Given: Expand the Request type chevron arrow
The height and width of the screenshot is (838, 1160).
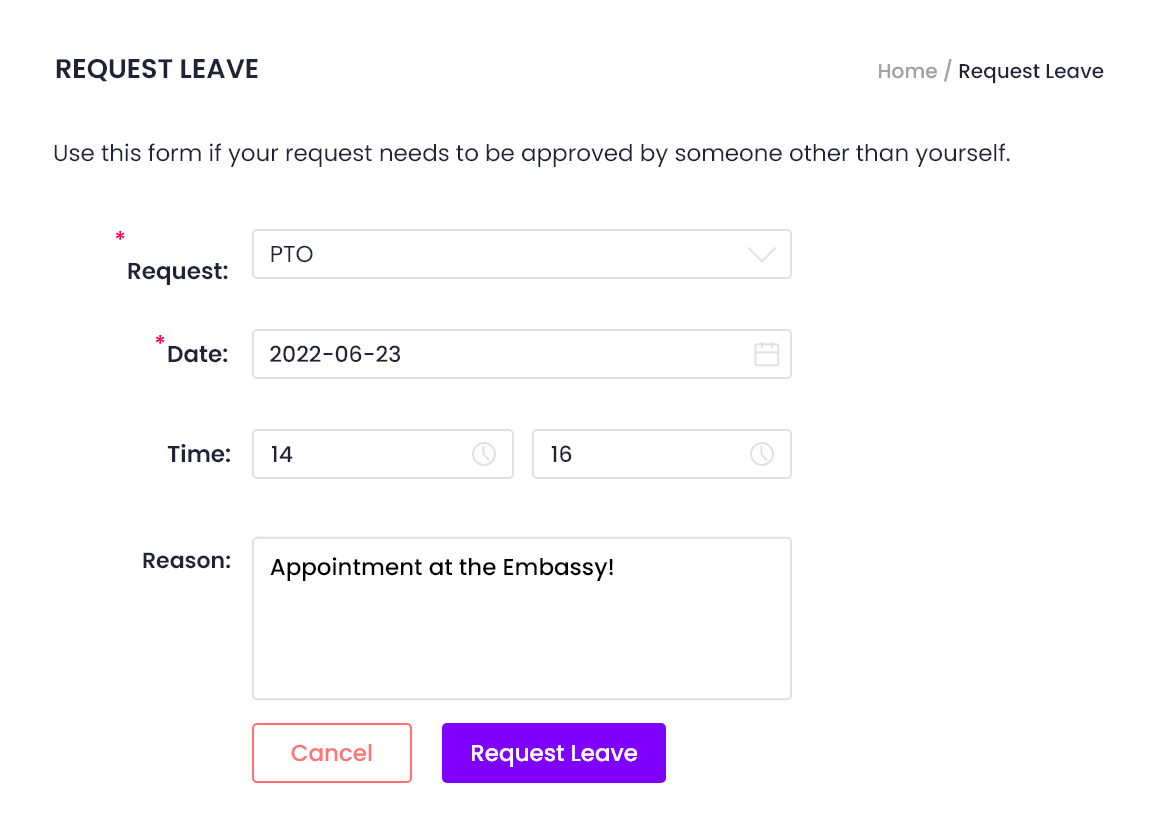Looking at the screenshot, I should [761, 254].
